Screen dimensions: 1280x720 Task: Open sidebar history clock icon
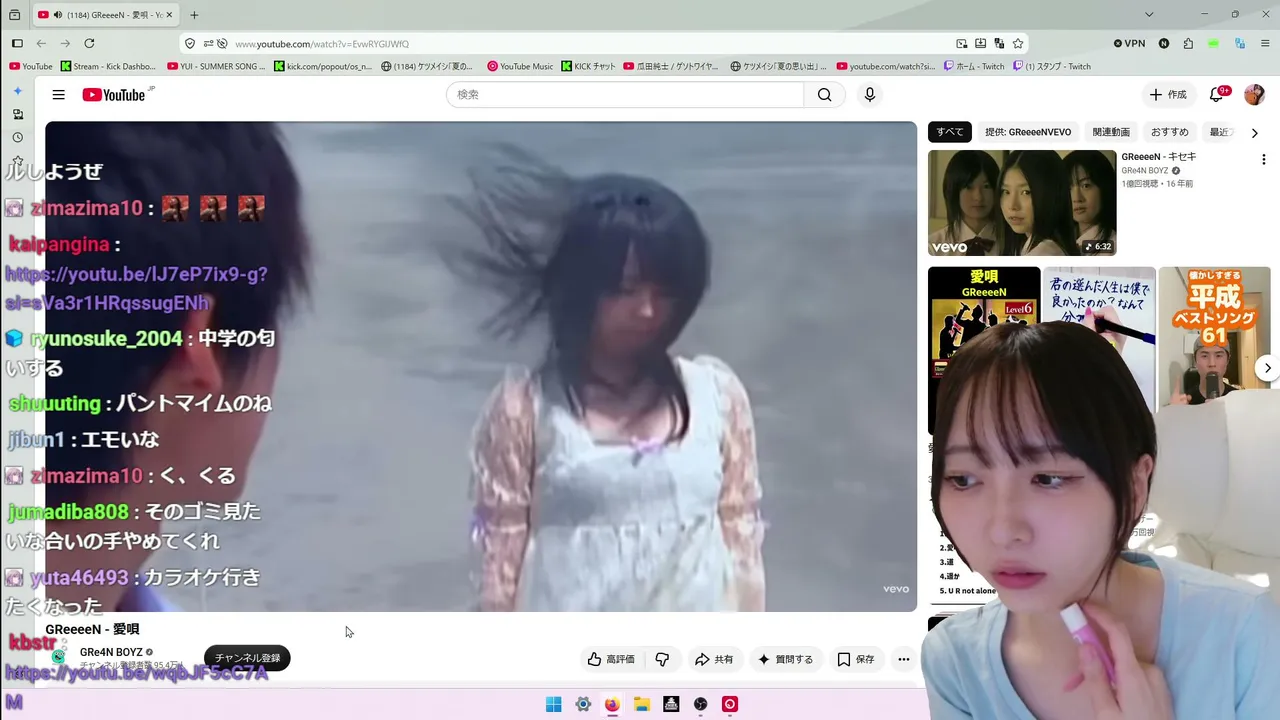(17, 138)
